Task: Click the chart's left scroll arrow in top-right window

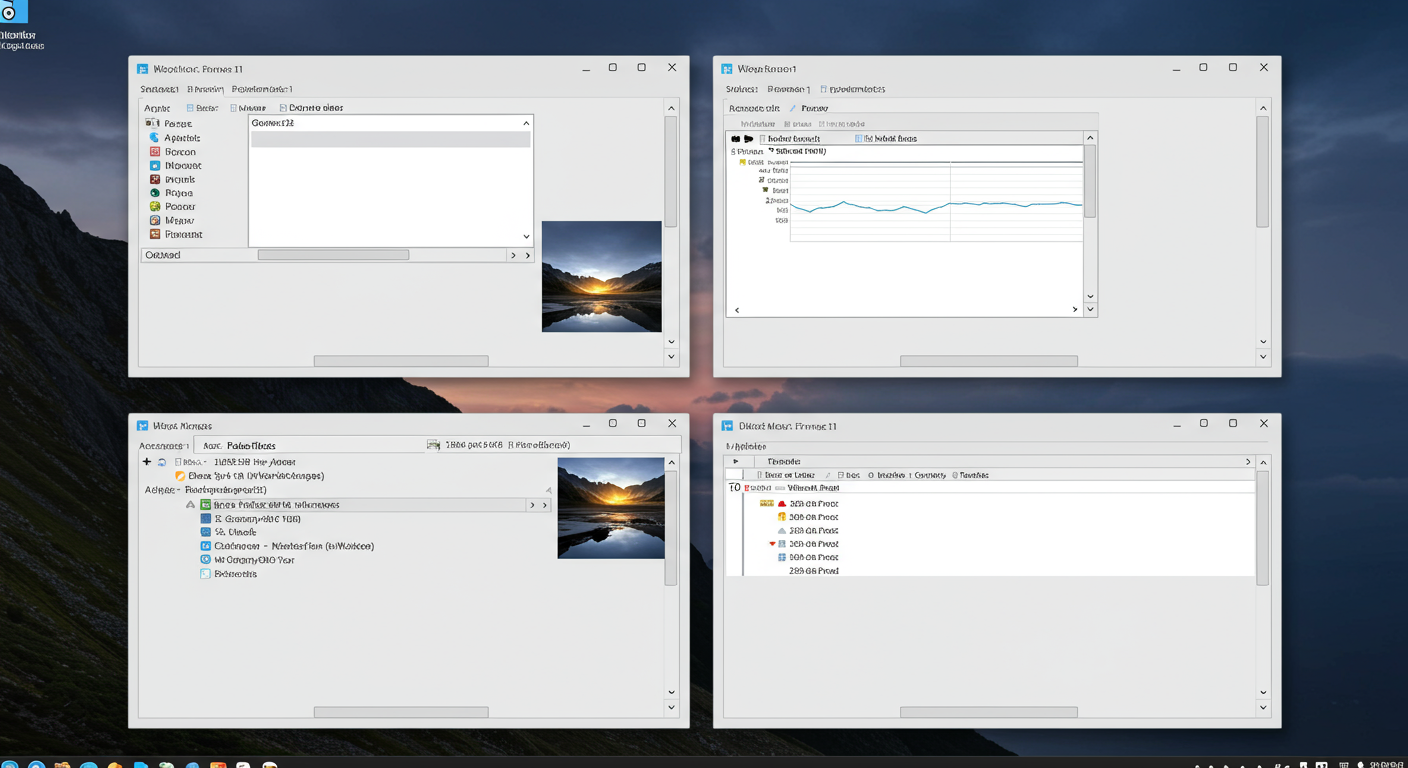Action: pos(737,310)
